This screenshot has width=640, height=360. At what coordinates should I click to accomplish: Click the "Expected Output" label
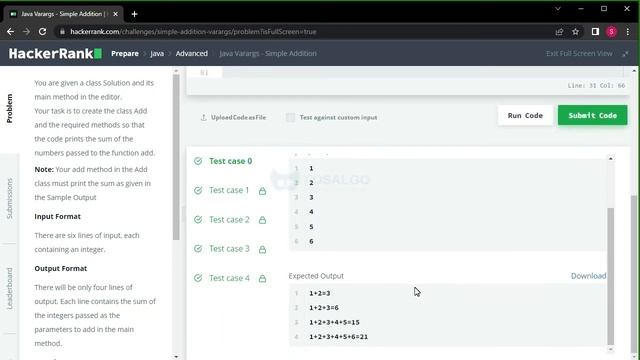point(316,276)
